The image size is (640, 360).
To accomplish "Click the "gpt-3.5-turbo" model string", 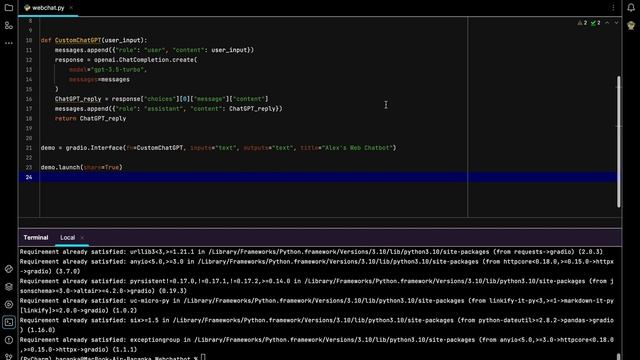I will click(x=118, y=70).
